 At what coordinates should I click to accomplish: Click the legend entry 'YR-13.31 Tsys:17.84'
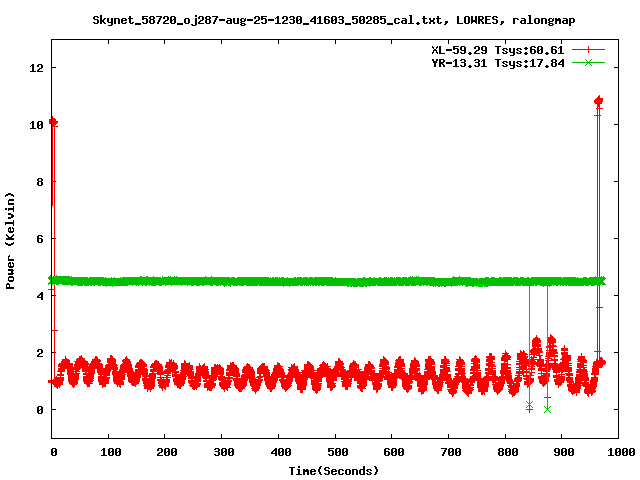pos(498,63)
